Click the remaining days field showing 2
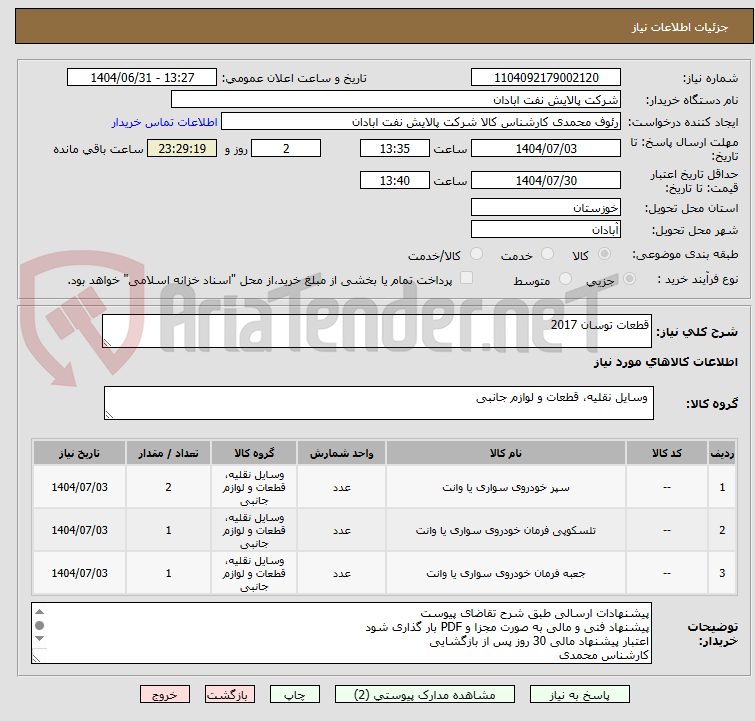The image size is (755, 721). (x=286, y=148)
